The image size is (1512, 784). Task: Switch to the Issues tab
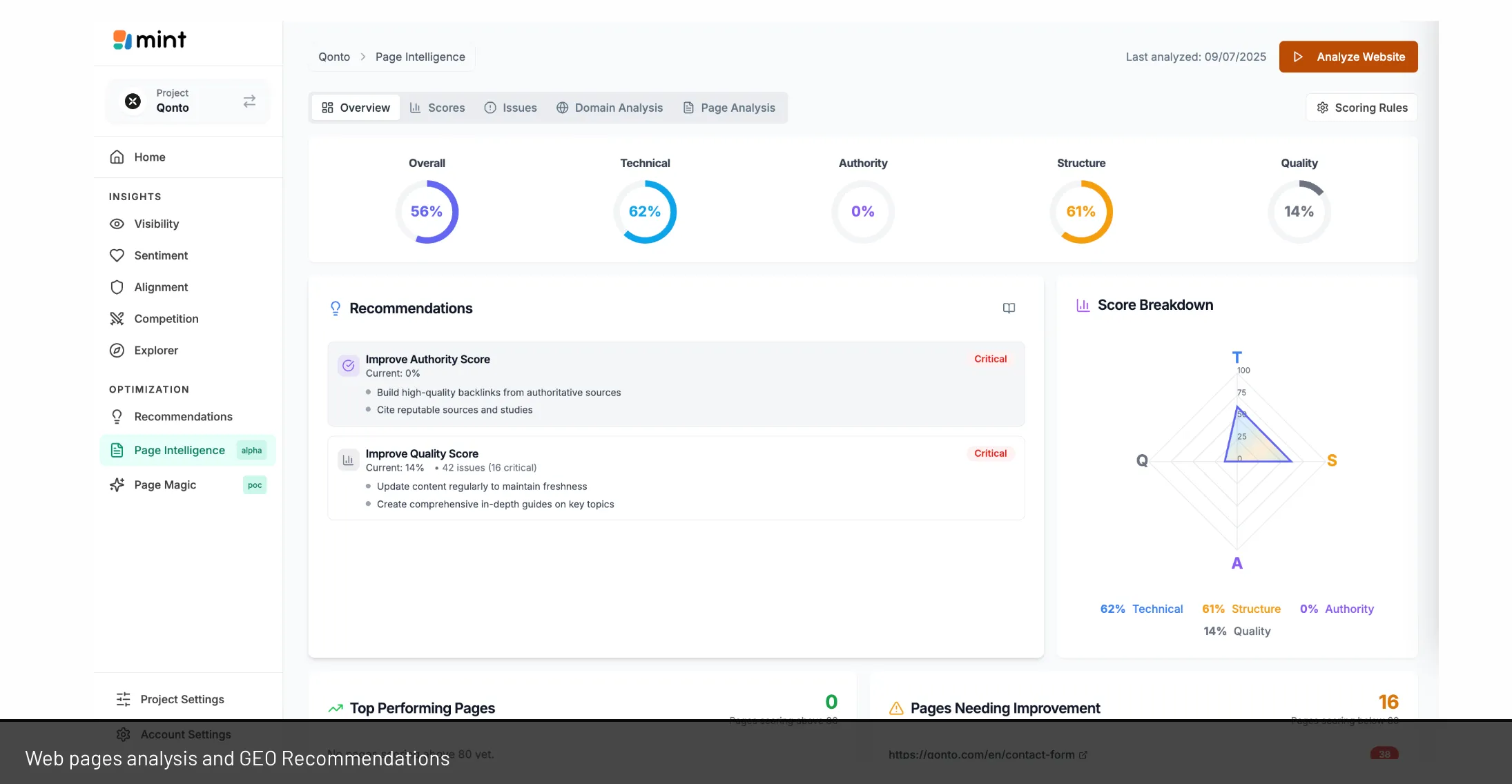[510, 108]
